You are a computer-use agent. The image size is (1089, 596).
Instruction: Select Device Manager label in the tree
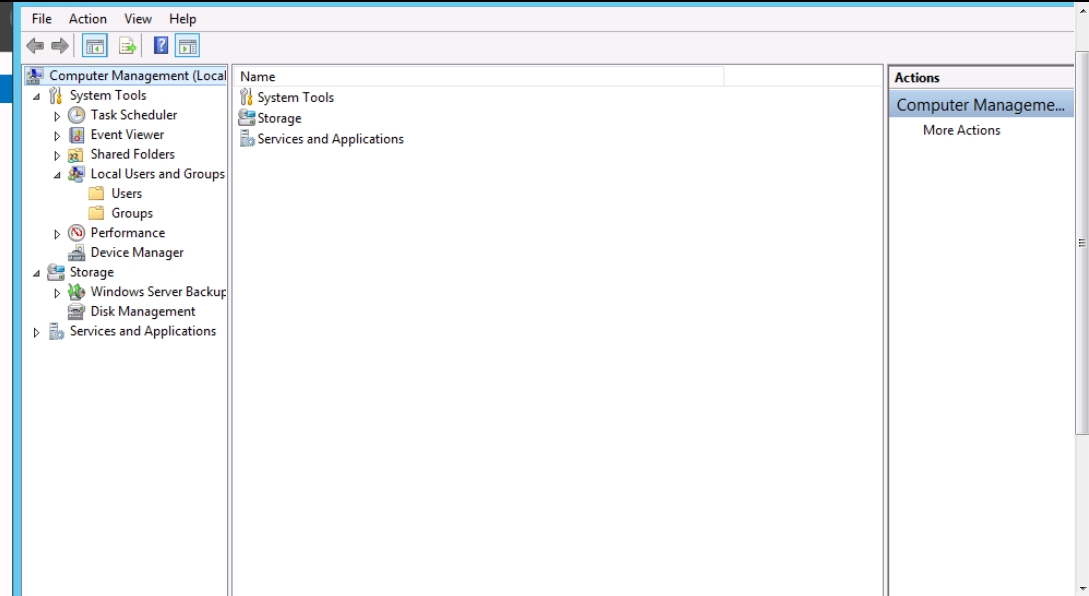point(137,252)
